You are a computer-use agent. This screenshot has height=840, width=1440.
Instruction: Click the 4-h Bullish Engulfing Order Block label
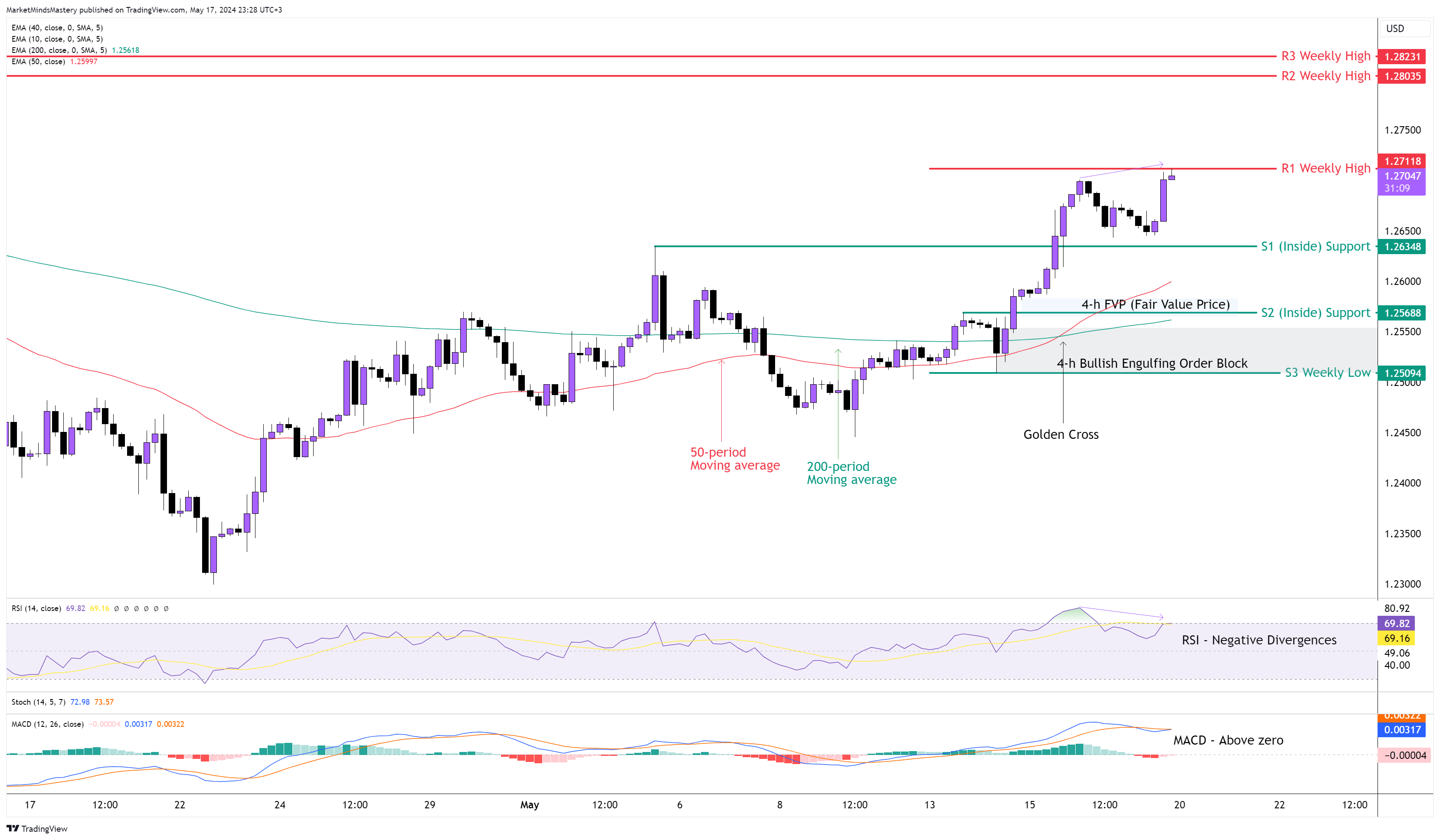coord(1152,363)
